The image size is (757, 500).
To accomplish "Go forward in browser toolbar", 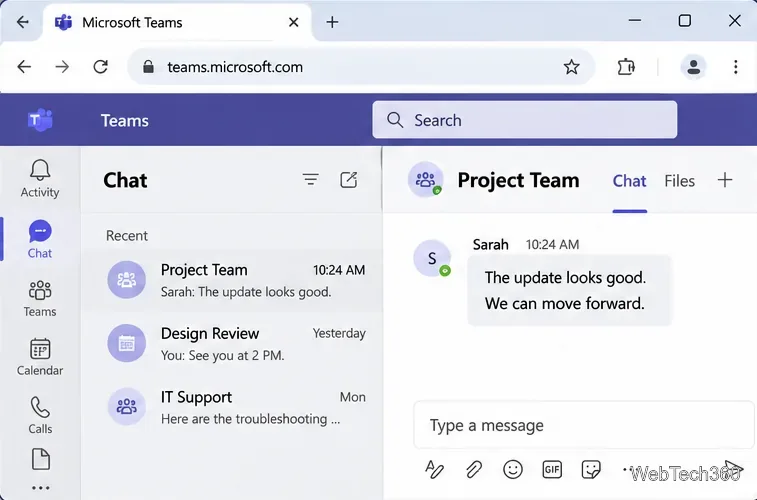I will [x=62, y=67].
